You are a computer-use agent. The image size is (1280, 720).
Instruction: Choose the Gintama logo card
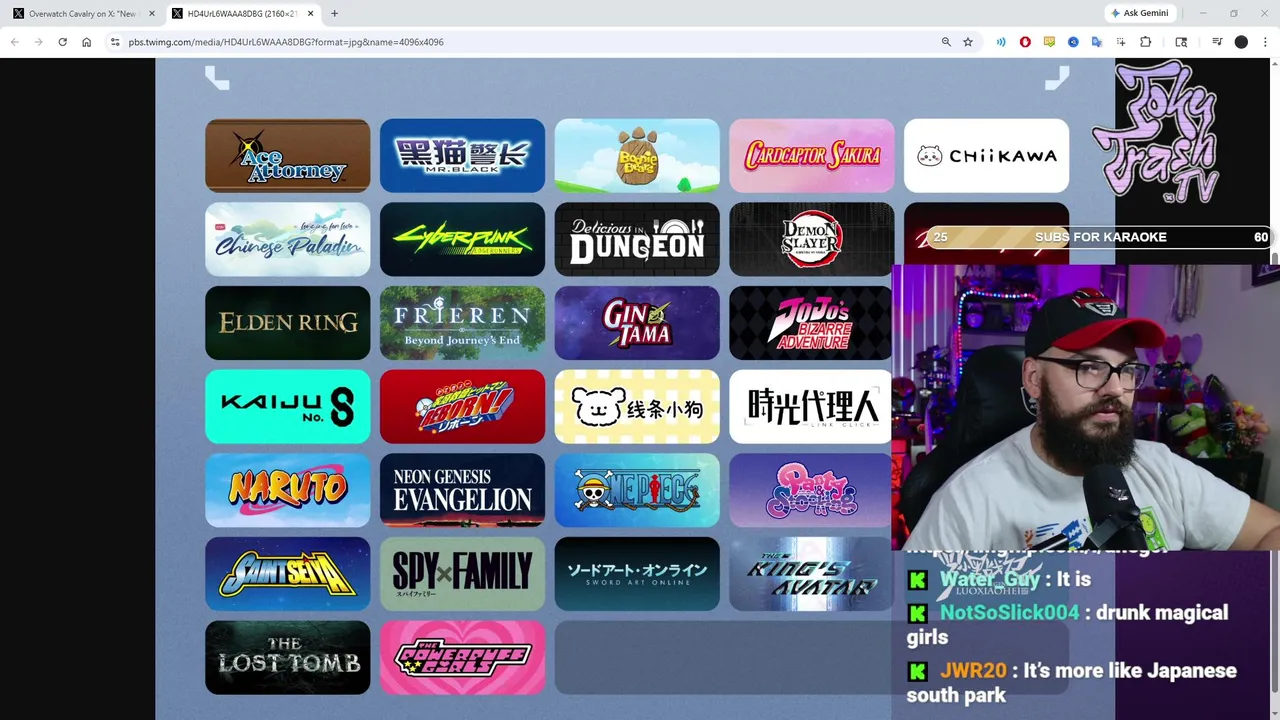coord(637,323)
